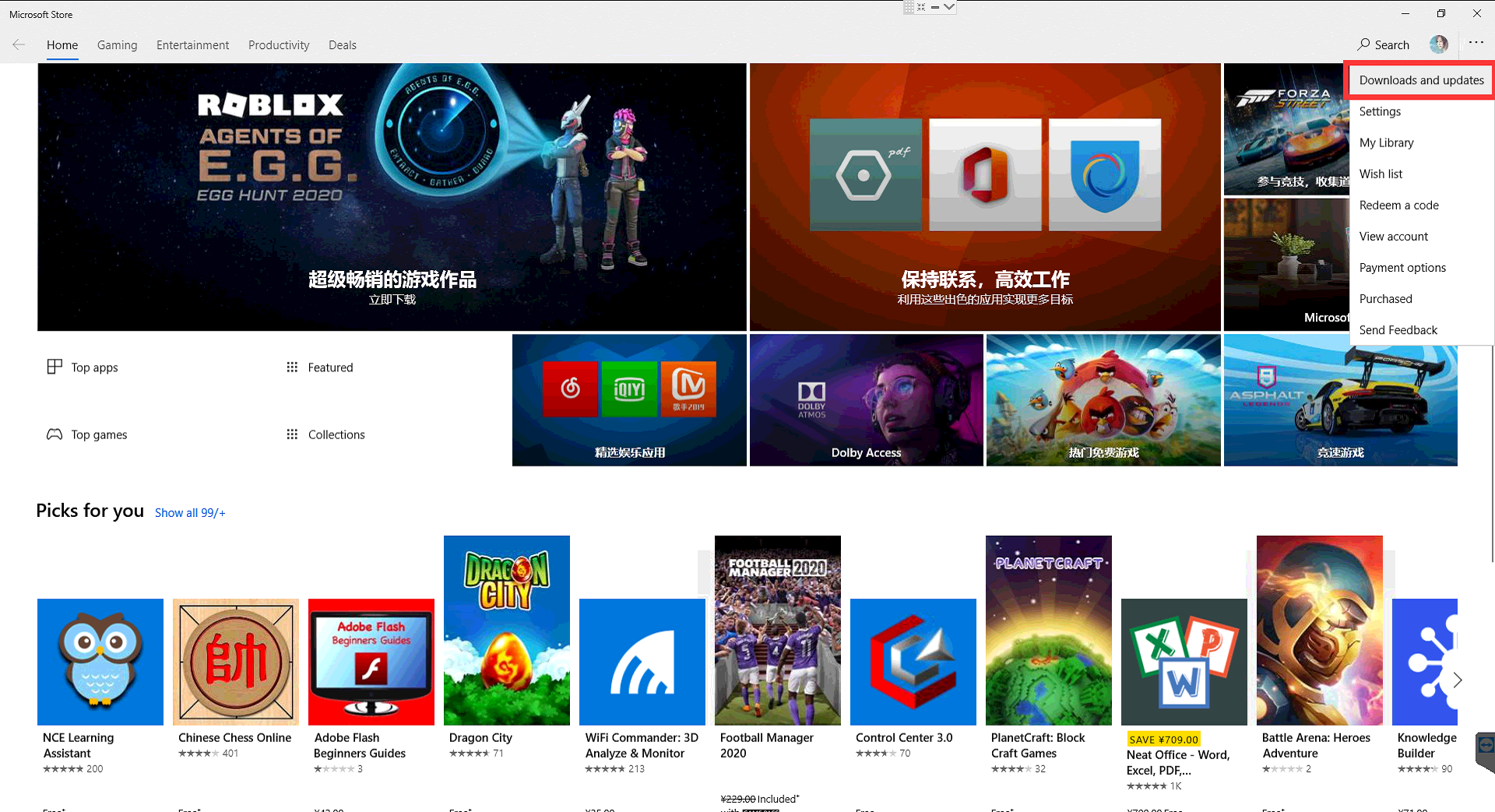The width and height of the screenshot is (1495, 812).
Task: Select Purchased menu item
Action: (1421, 298)
